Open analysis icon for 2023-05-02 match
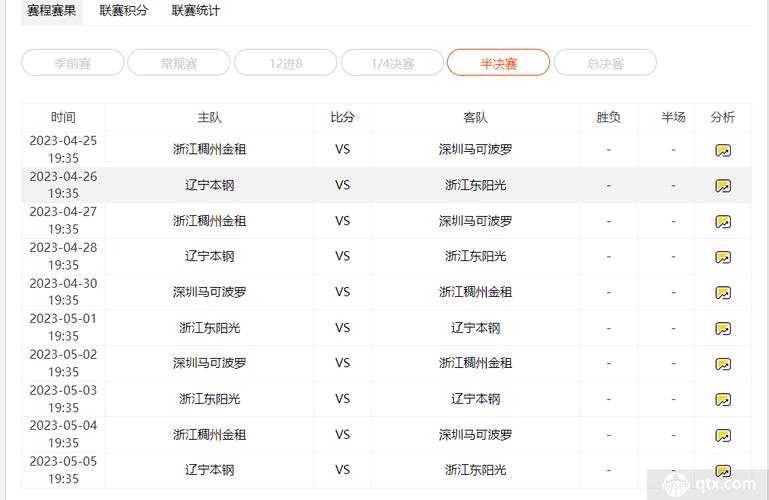 pyautogui.click(x=722, y=364)
